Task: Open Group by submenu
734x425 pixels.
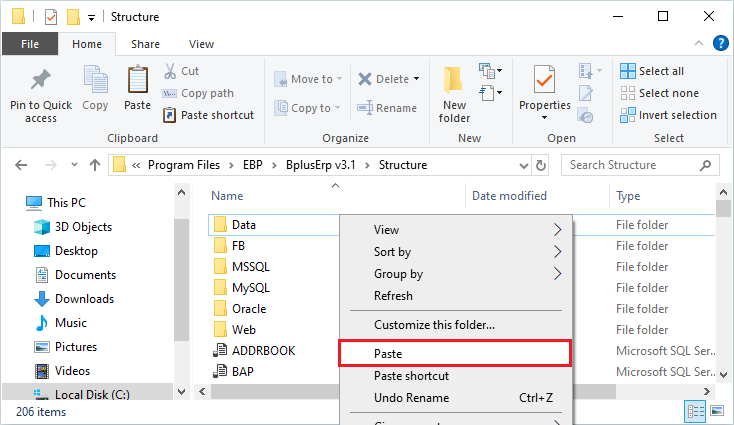Action: [x=455, y=274]
